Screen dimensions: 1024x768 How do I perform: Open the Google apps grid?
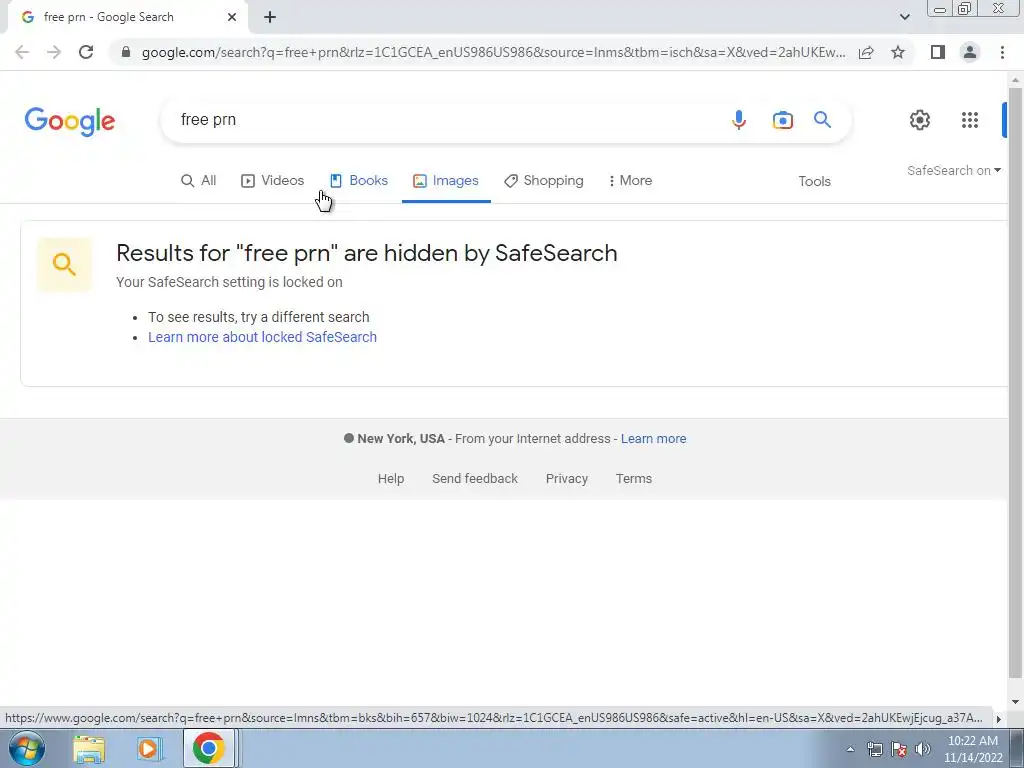[x=970, y=120]
